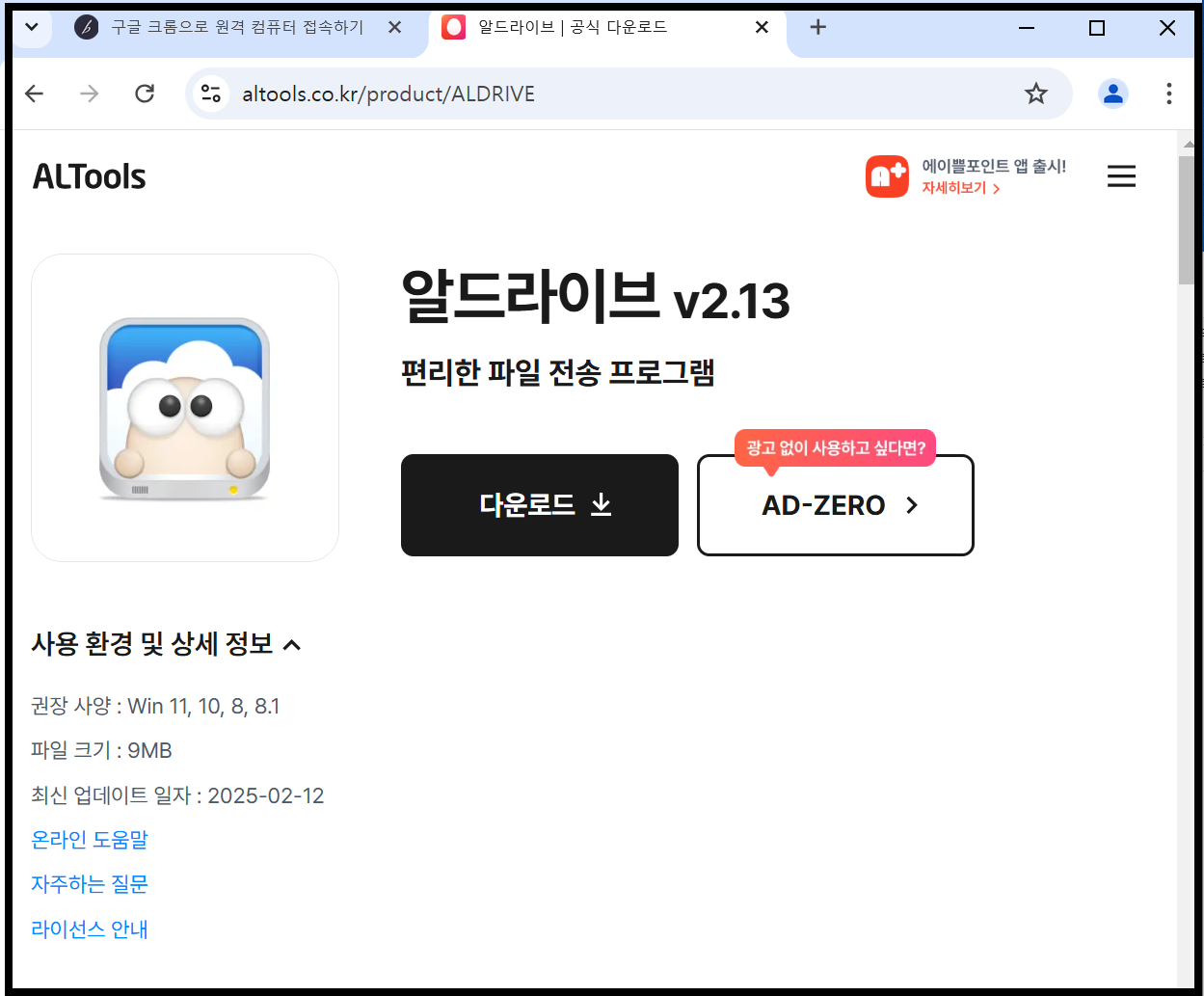Click the 권장 사양 : Win 11, 10, 8, 8.1 text
The image size is (1204, 996).
(x=156, y=707)
